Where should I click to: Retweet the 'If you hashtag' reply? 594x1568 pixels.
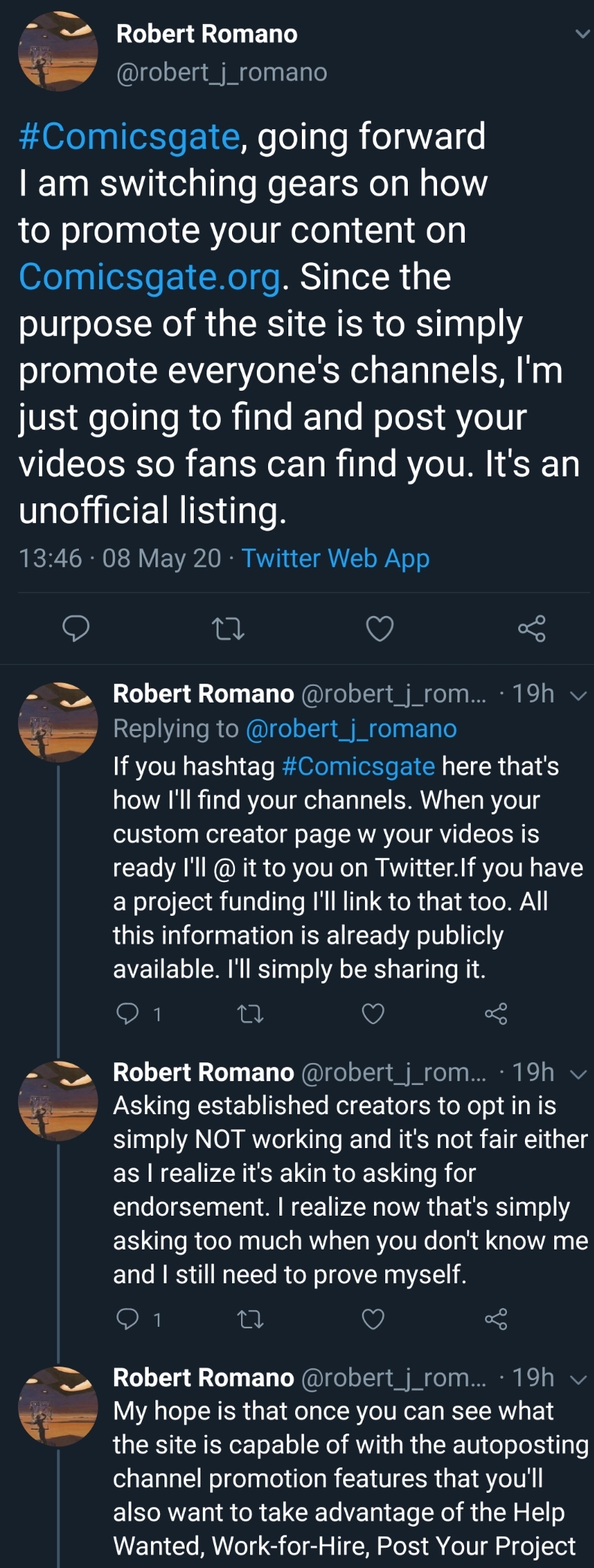[x=250, y=1014]
